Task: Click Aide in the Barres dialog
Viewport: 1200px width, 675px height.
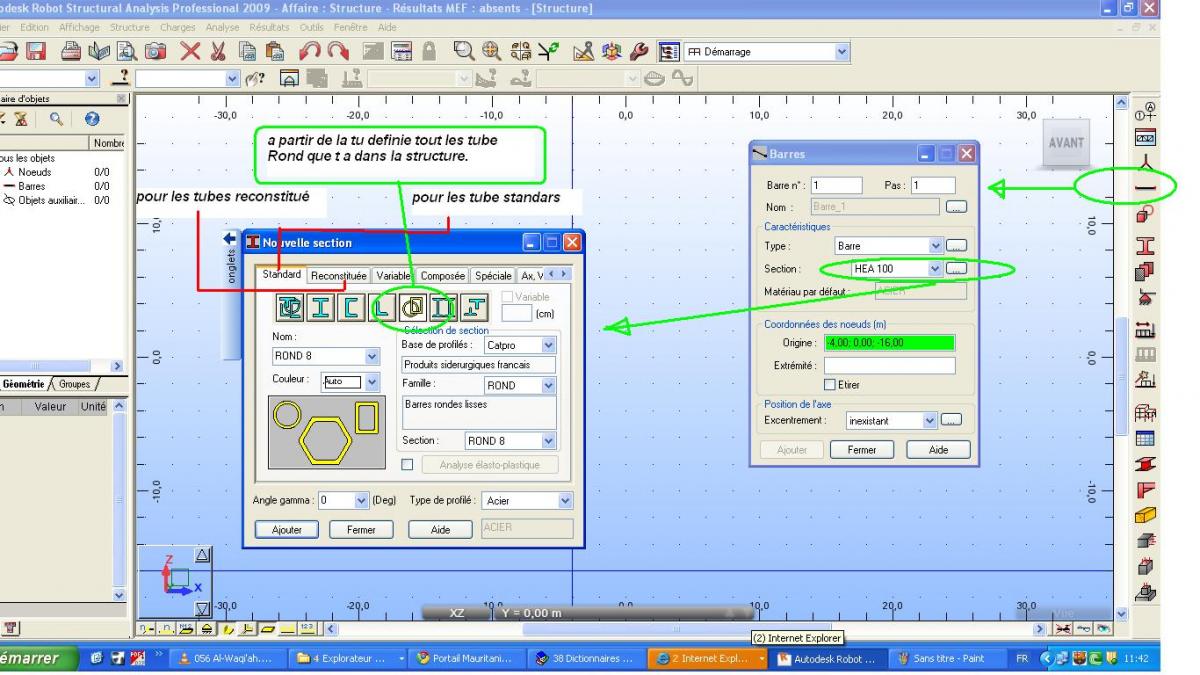Action: pos(938,450)
